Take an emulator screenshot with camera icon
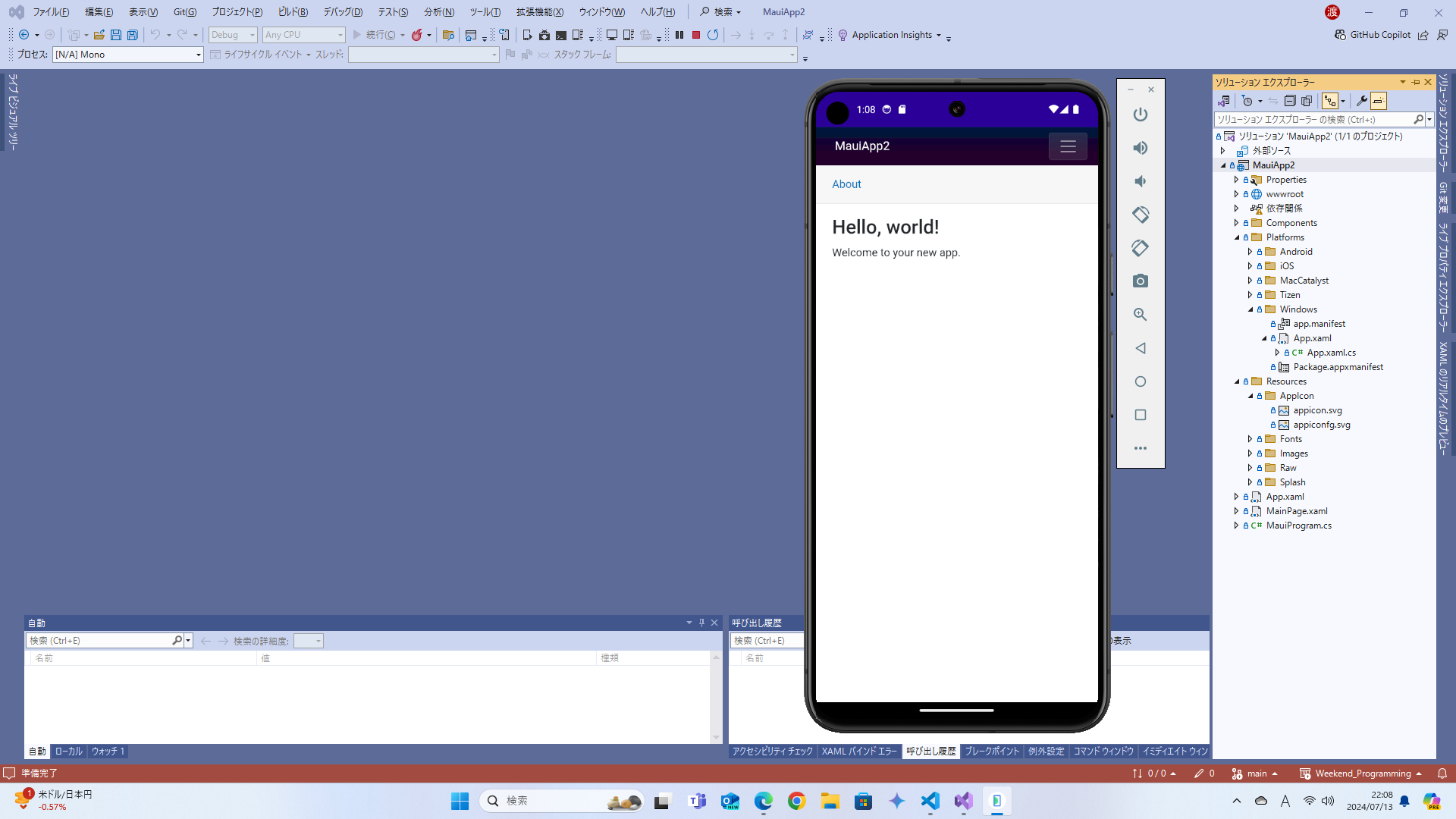 pos(1140,281)
